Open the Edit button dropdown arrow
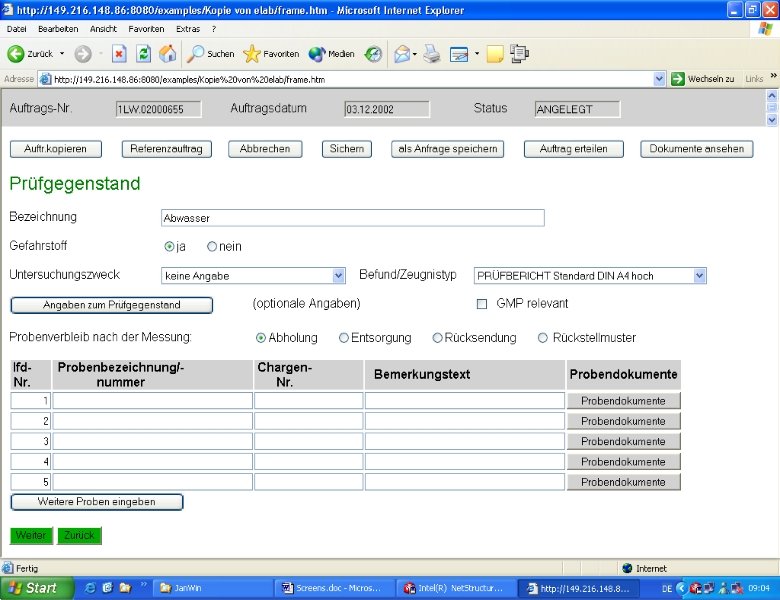The image size is (780, 600). 477,54
